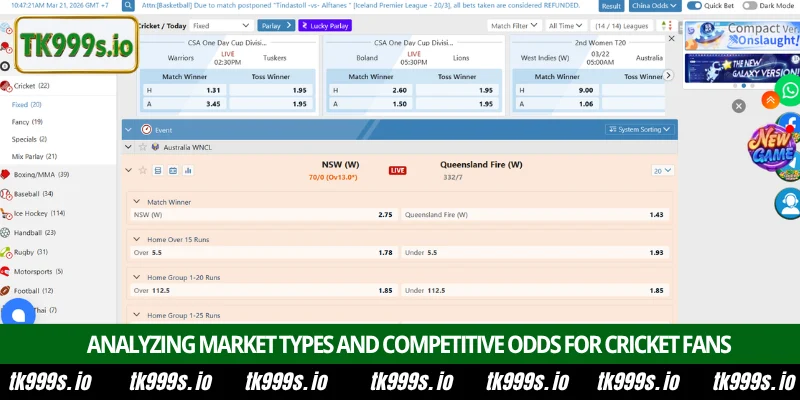Pick West Indies (W) home odds 9.00
This screenshot has height=400, width=800.
[557, 90]
